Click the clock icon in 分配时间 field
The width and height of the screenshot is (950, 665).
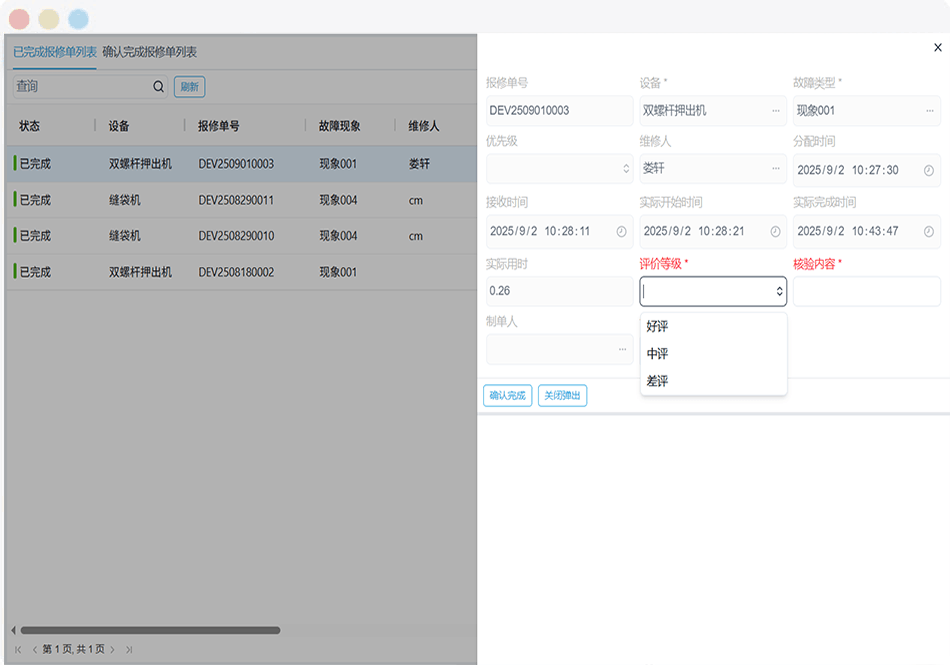[928, 171]
